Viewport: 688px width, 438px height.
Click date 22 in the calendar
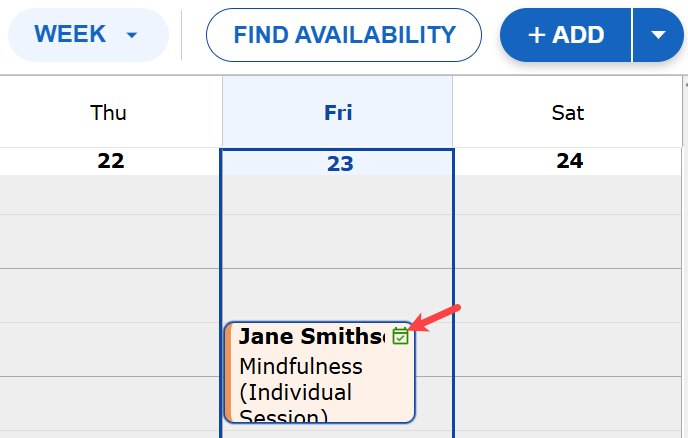point(110,161)
